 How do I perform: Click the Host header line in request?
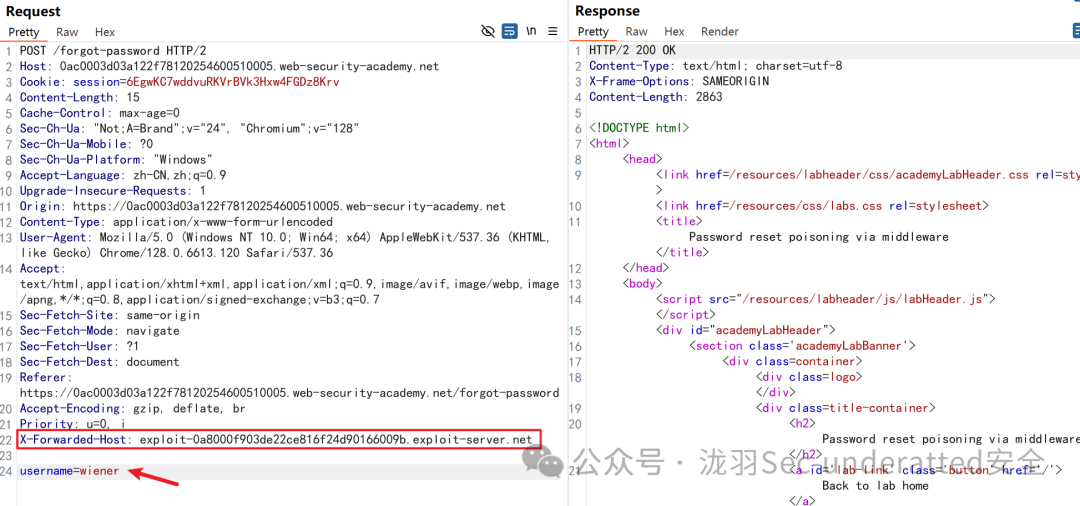coord(229,67)
